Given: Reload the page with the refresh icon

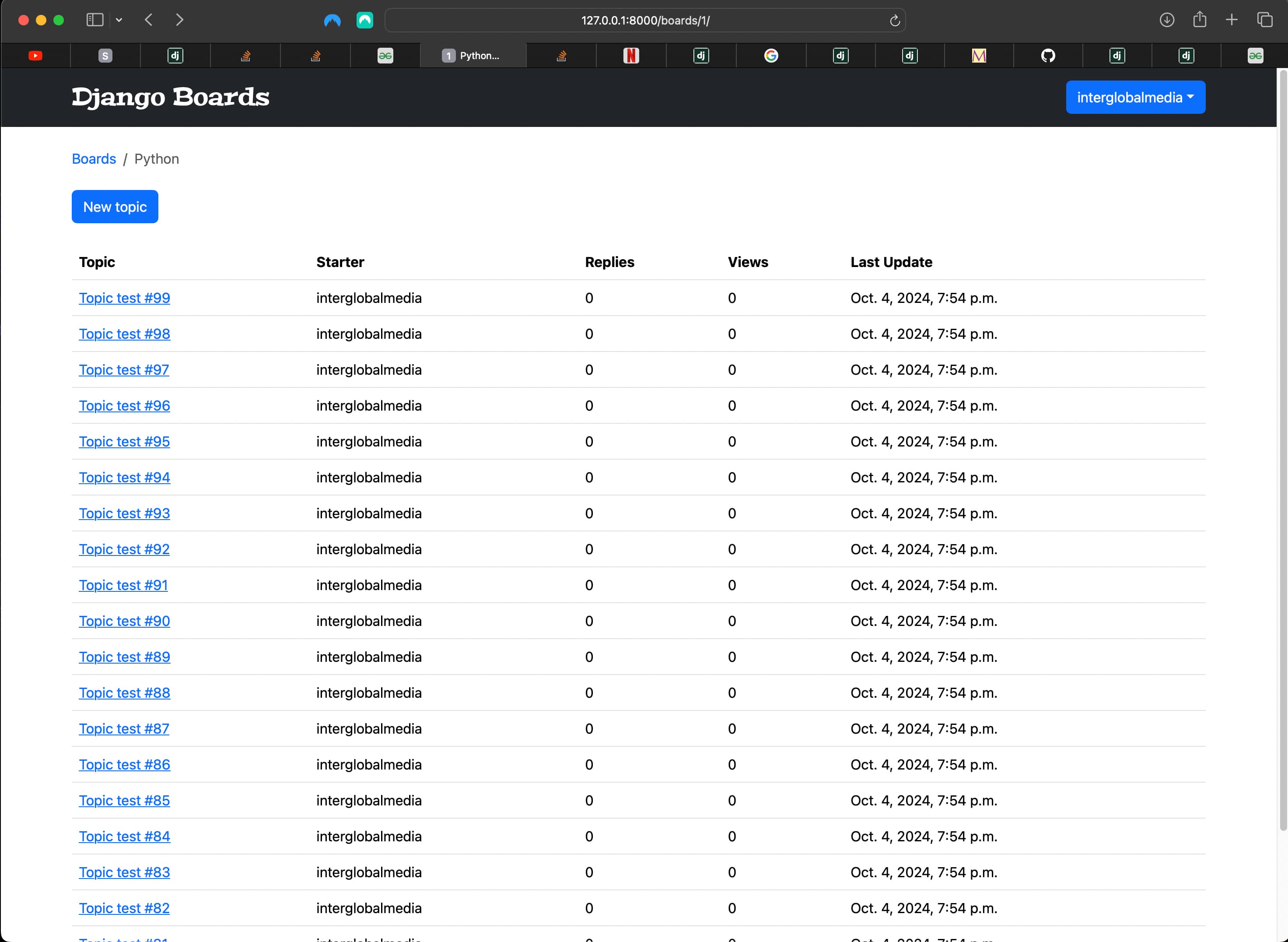Looking at the screenshot, I should 895,21.
